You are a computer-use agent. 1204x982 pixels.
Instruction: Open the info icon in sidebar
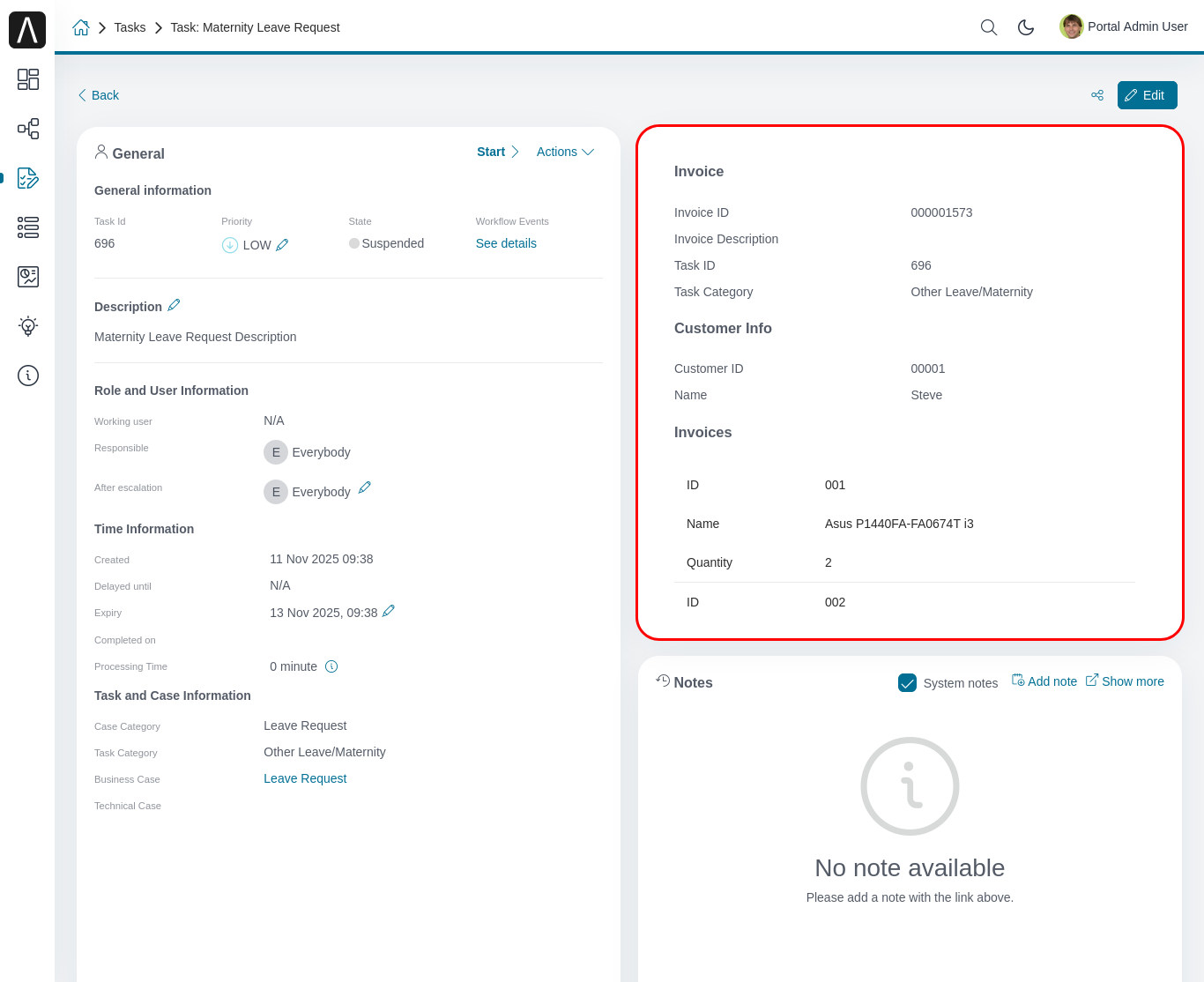[x=27, y=376]
